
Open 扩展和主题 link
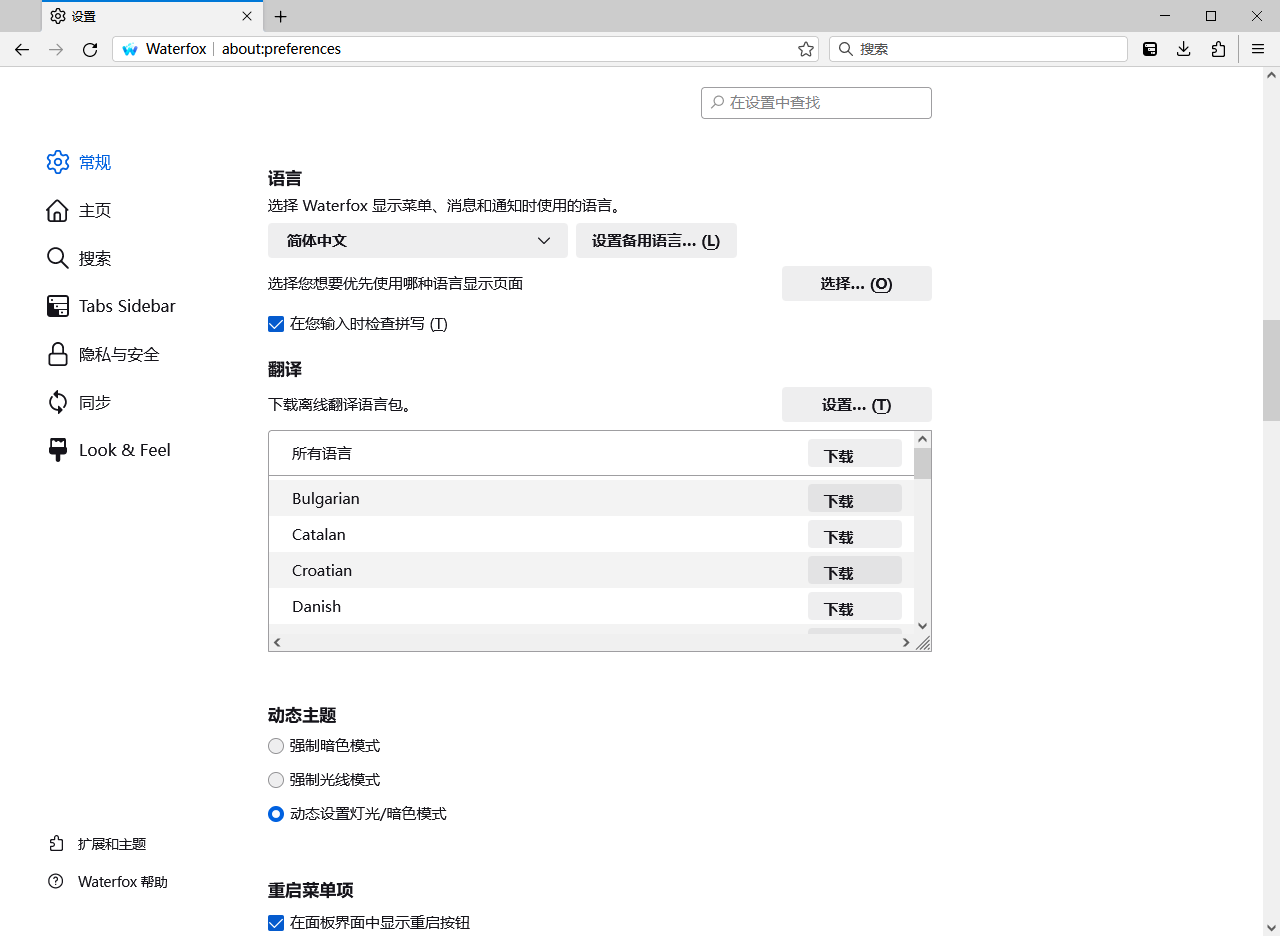pos(112,844)
